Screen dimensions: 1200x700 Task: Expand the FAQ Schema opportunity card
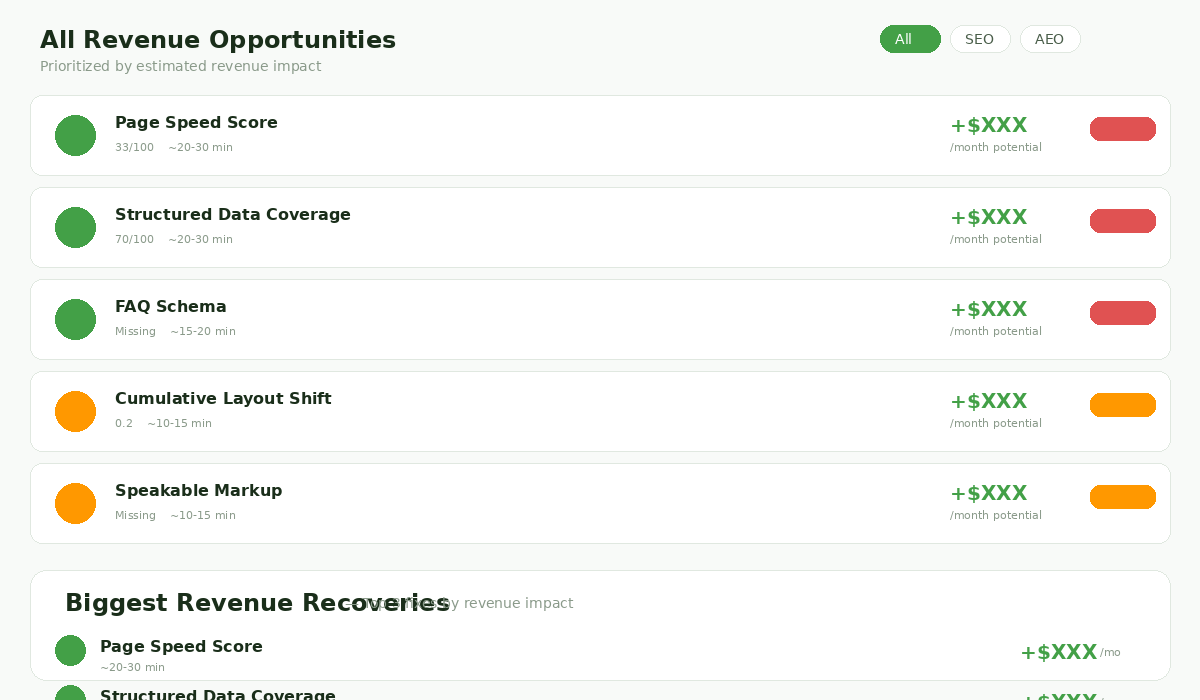tap(600, 319)
